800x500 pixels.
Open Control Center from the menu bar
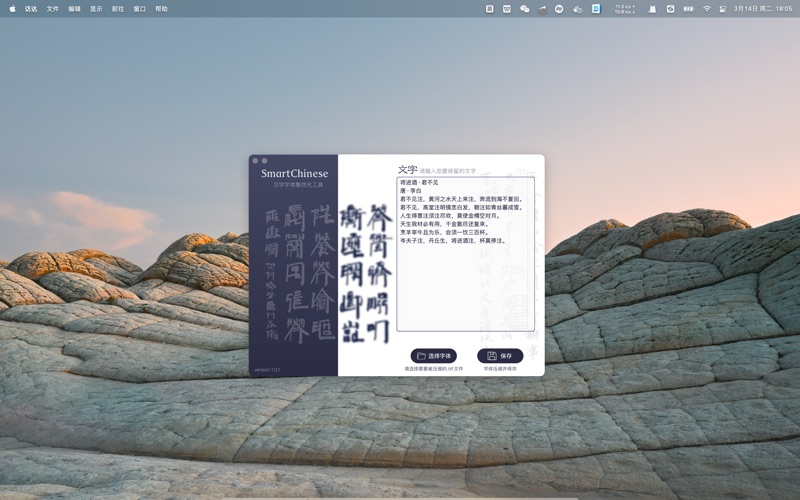722,9
